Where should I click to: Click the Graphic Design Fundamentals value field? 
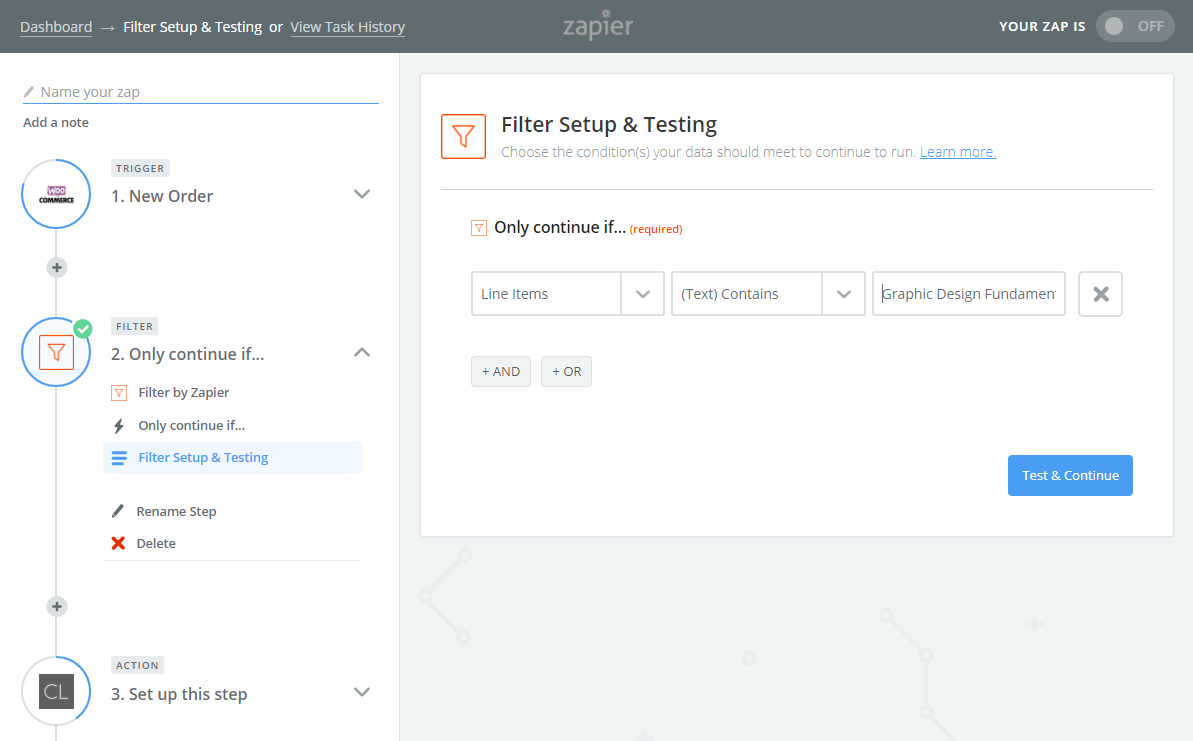(x=969, y=294)
